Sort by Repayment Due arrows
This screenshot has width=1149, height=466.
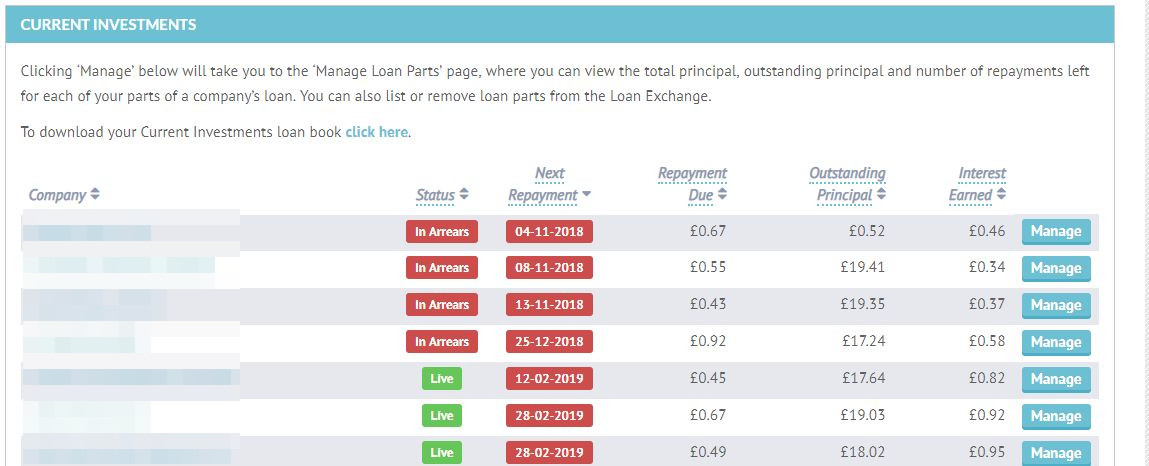(723, 195)
